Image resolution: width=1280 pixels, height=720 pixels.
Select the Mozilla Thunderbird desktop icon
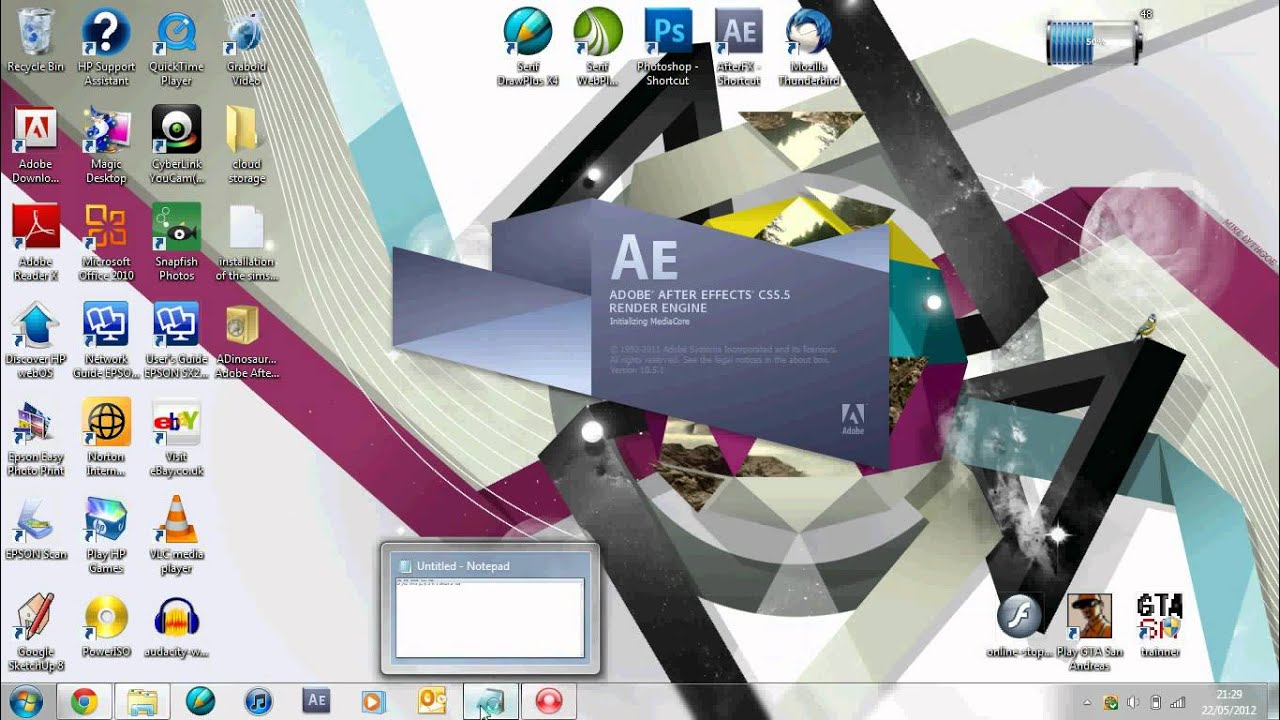coord(808,47)
